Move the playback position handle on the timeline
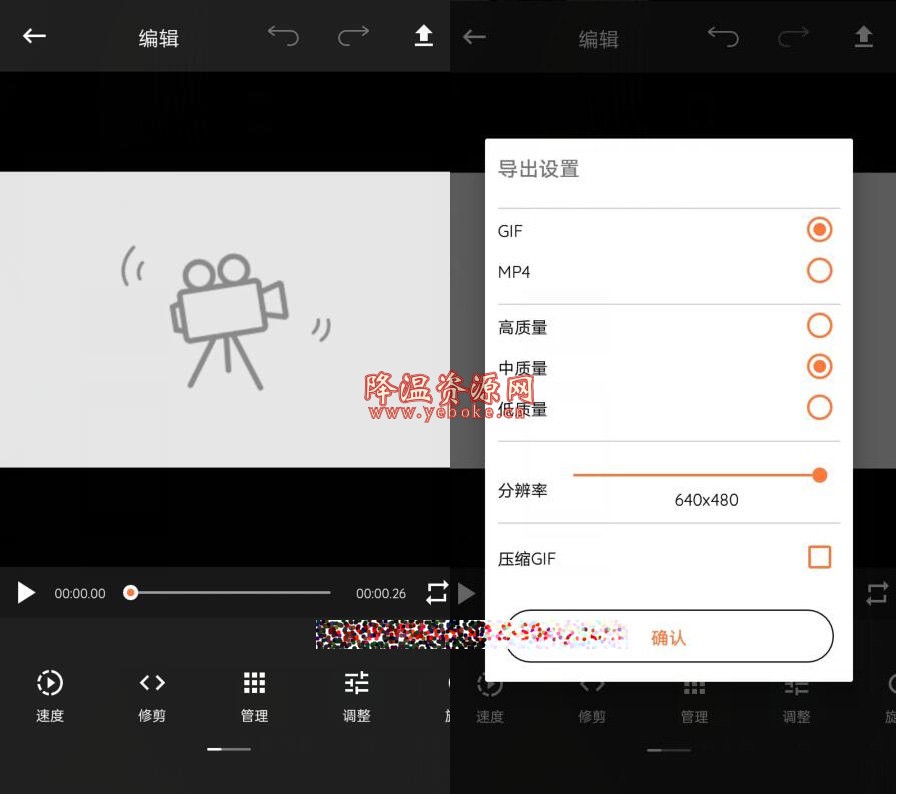This screenshot has height=794, width=898. [x=131, y=592]
